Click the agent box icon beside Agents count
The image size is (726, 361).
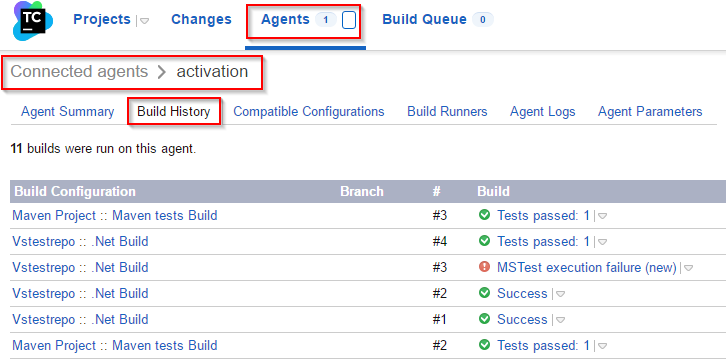[349, 20]
